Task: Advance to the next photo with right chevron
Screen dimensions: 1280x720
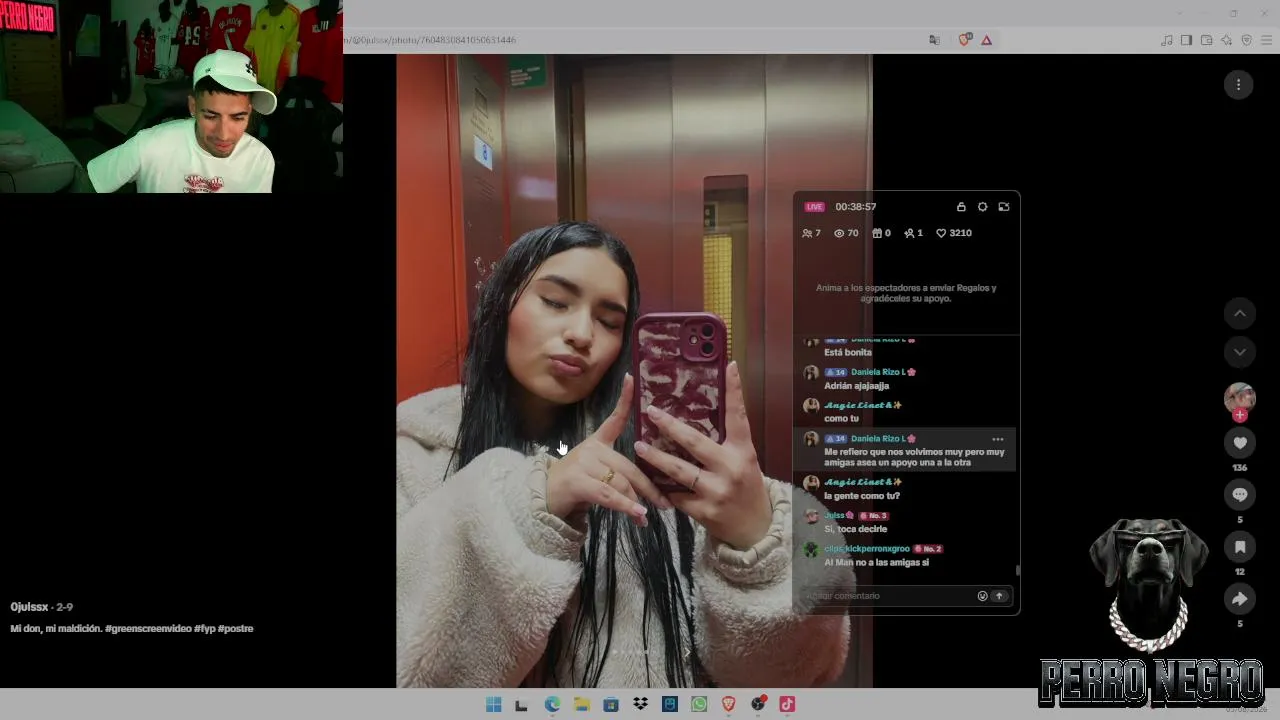Action: pyautogui.click(x=687, y=652)
